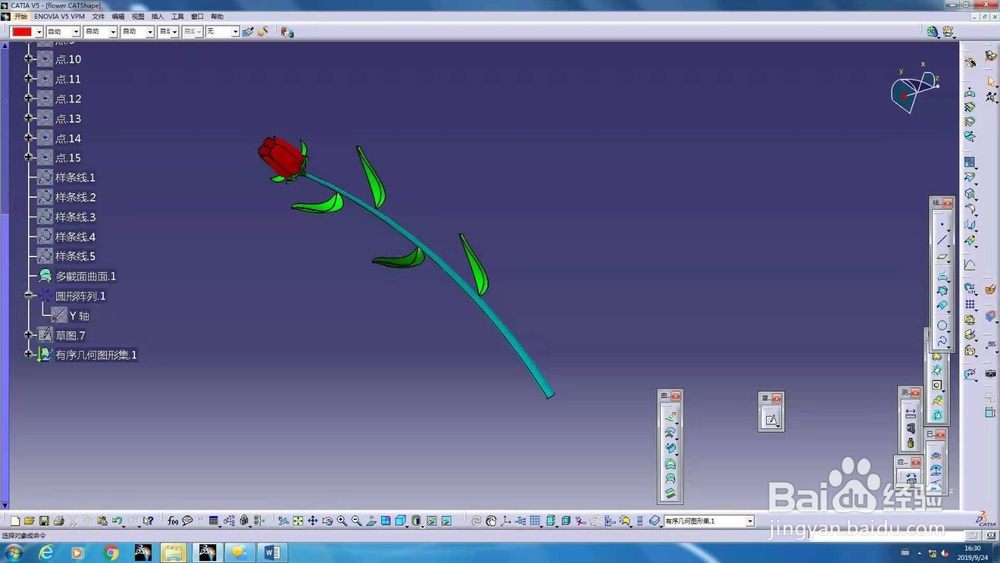Click the Undo icon

click(x=117, y=521)
